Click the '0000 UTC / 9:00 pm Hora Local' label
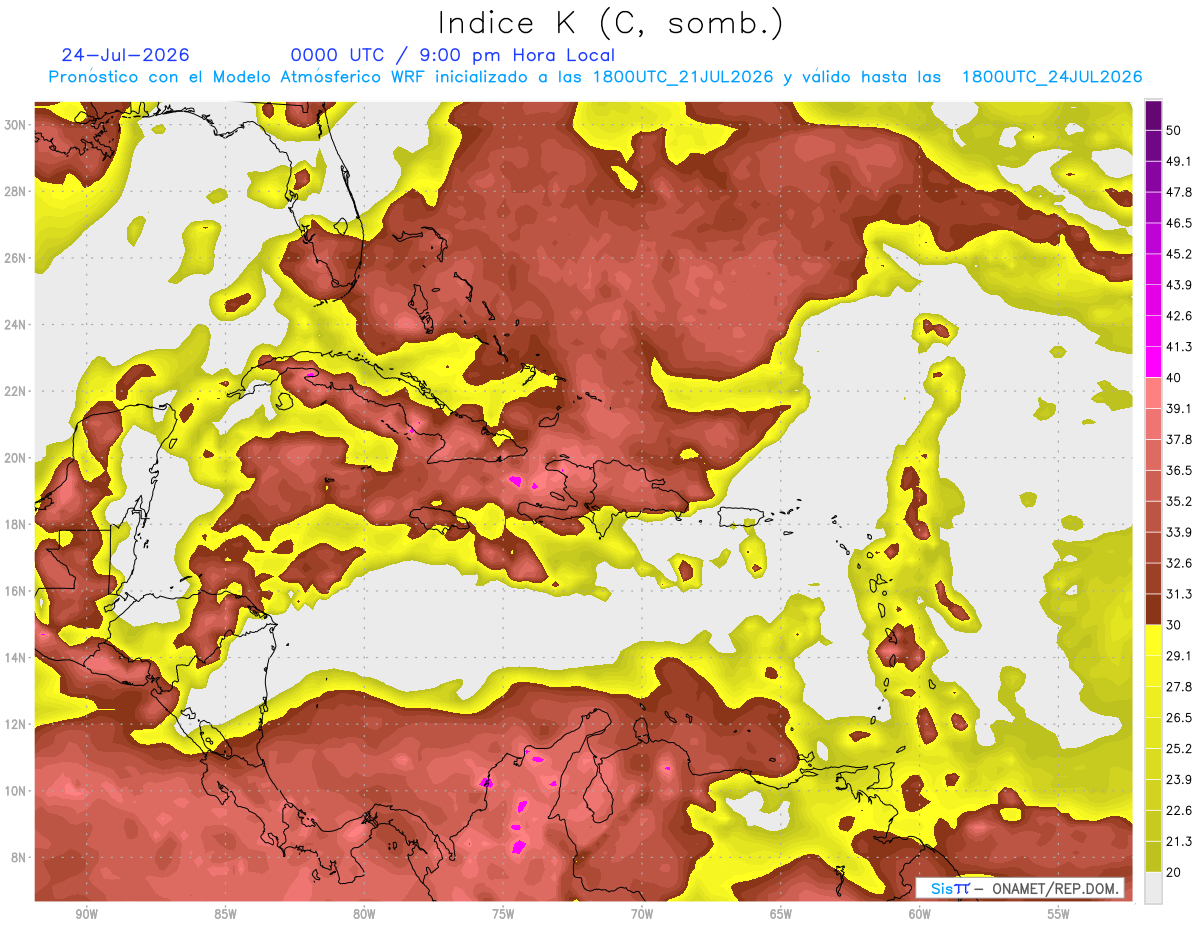This screenshot has height=927, width=1200. point(453,55)
